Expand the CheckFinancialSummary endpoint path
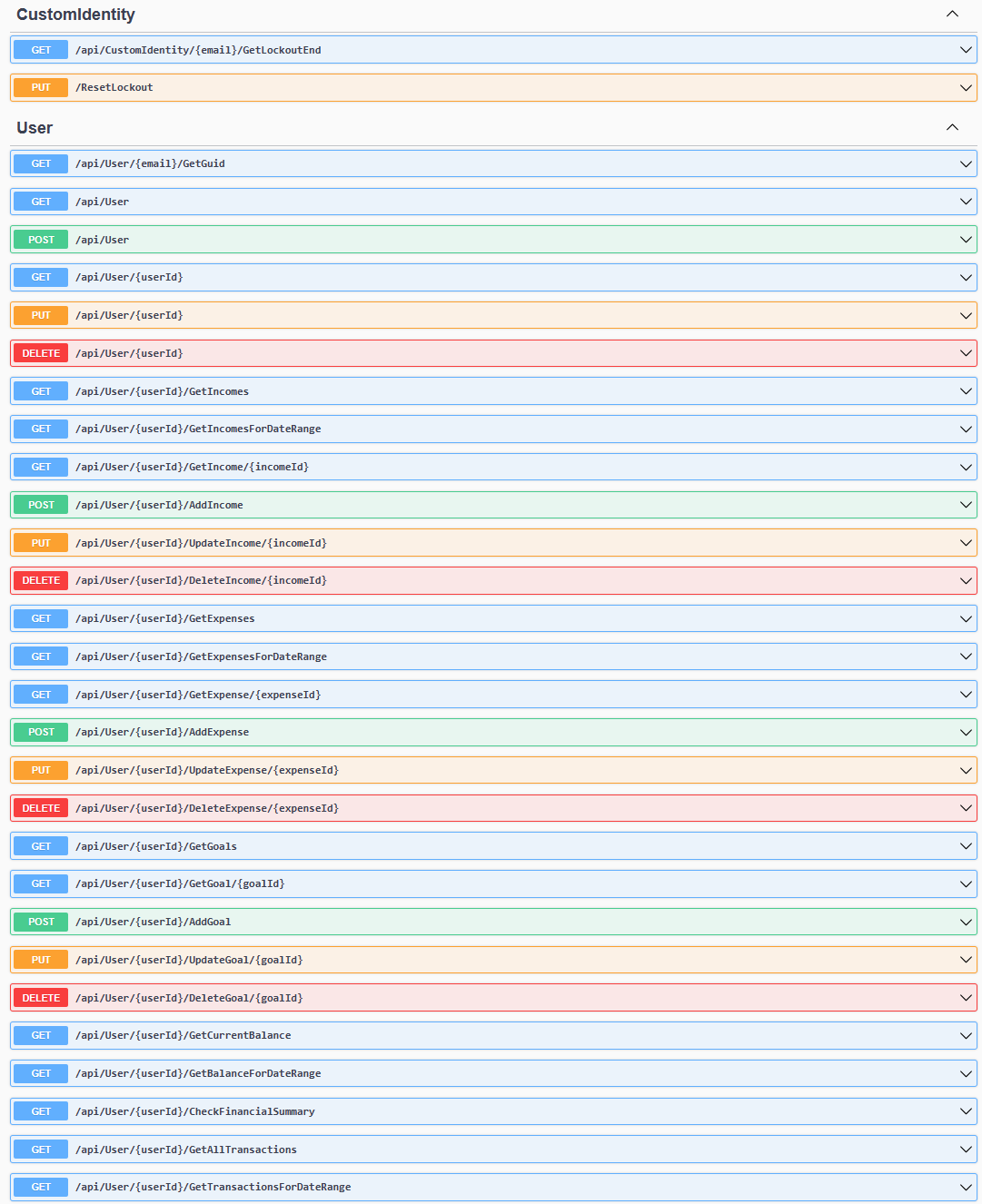The height and width of the screenshot is (1204, 982). 194,1111
